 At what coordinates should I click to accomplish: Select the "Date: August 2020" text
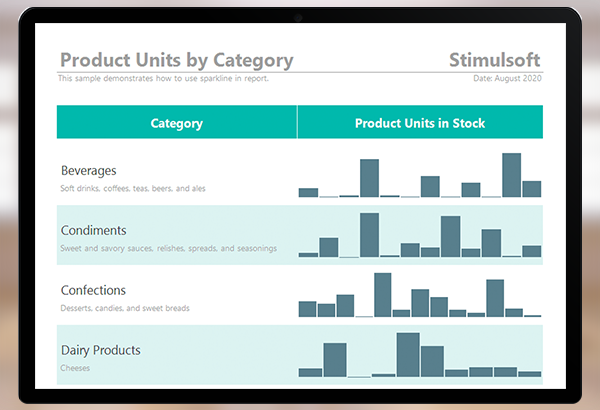point(508,78)
